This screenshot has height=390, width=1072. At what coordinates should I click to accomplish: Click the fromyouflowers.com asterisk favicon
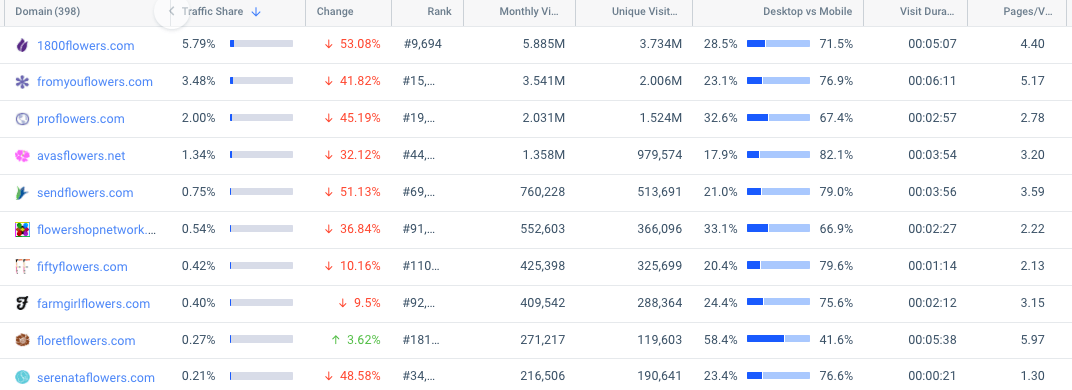(x=23, y=82)
